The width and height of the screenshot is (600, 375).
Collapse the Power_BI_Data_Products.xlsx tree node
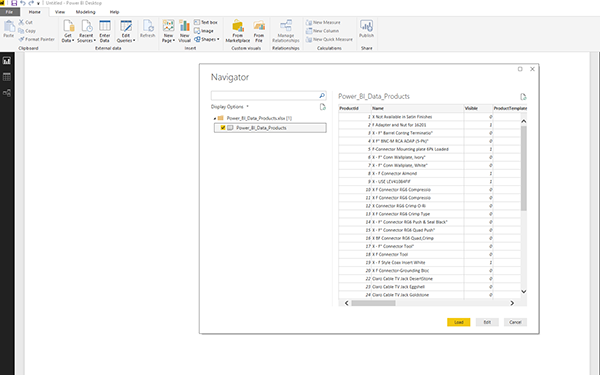(215, 118)
